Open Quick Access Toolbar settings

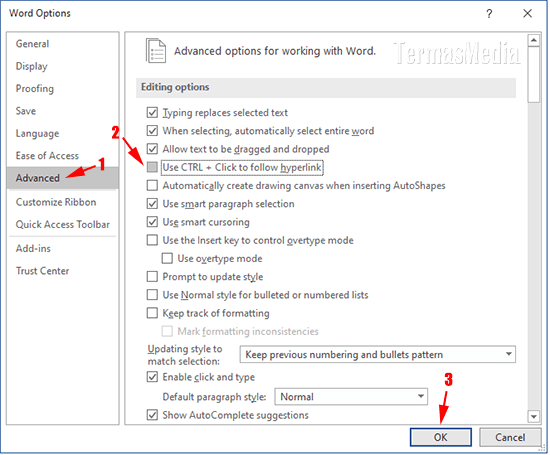(x=63, y=225)
